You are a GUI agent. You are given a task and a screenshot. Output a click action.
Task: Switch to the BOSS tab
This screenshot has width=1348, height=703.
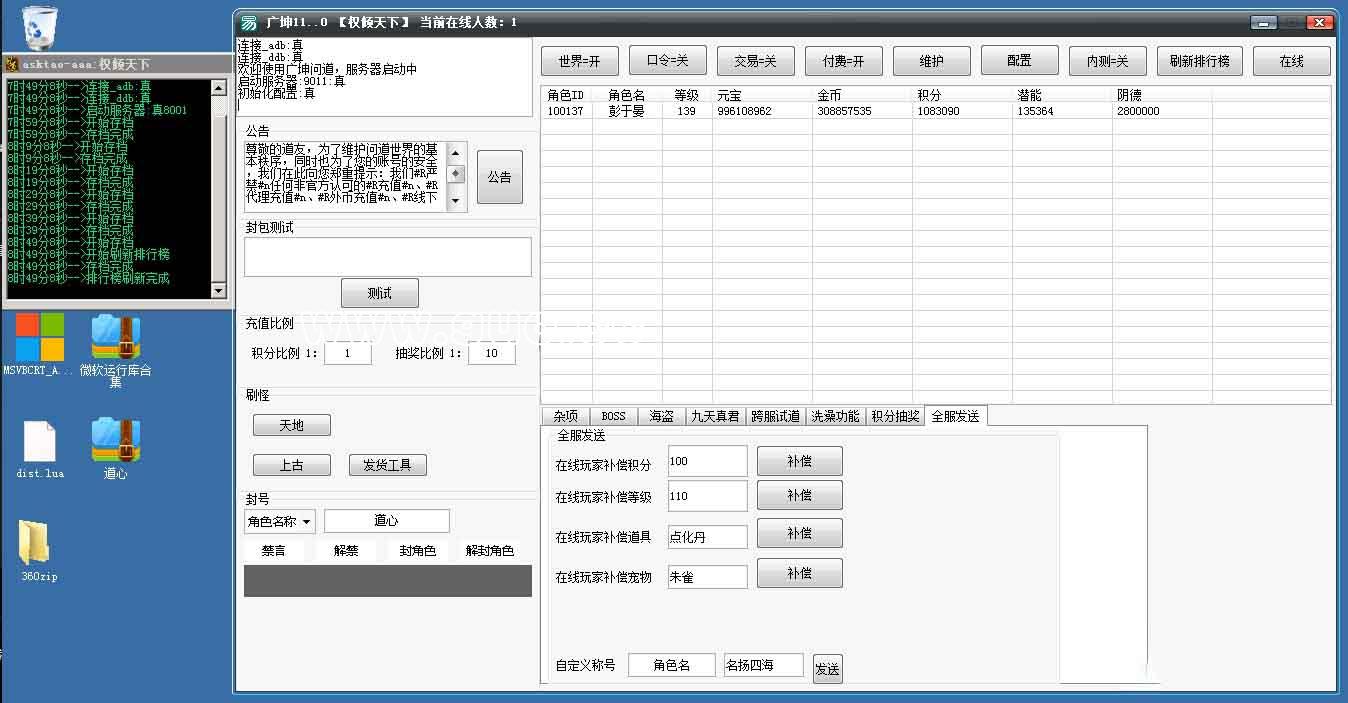[x=613, y=416]
